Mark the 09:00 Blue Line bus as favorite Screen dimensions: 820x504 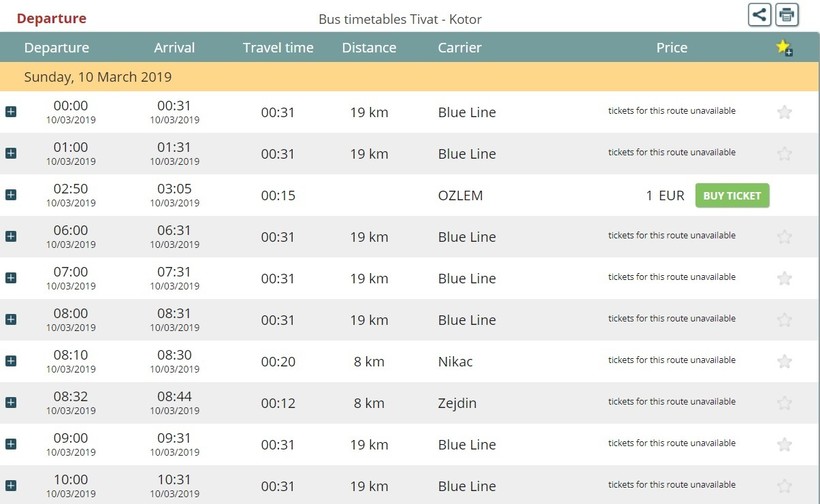point(784,444)
